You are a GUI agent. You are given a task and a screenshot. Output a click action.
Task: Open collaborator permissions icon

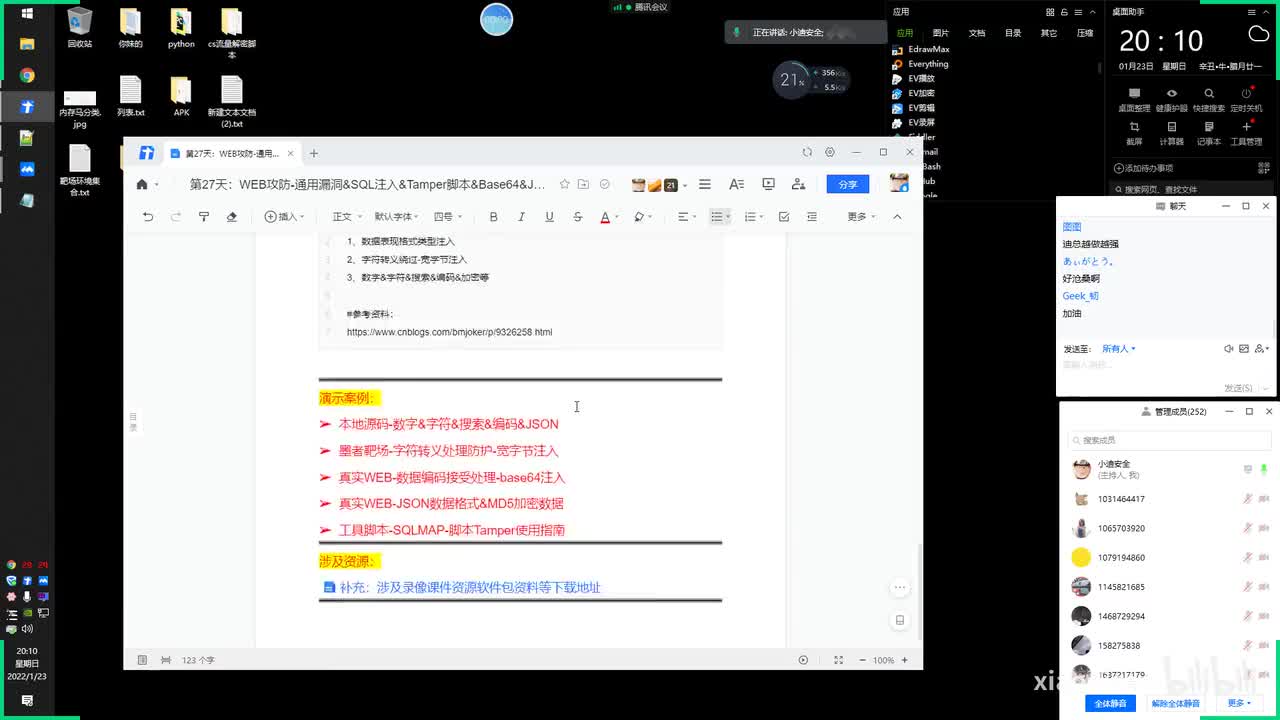(x=798, y=184)
